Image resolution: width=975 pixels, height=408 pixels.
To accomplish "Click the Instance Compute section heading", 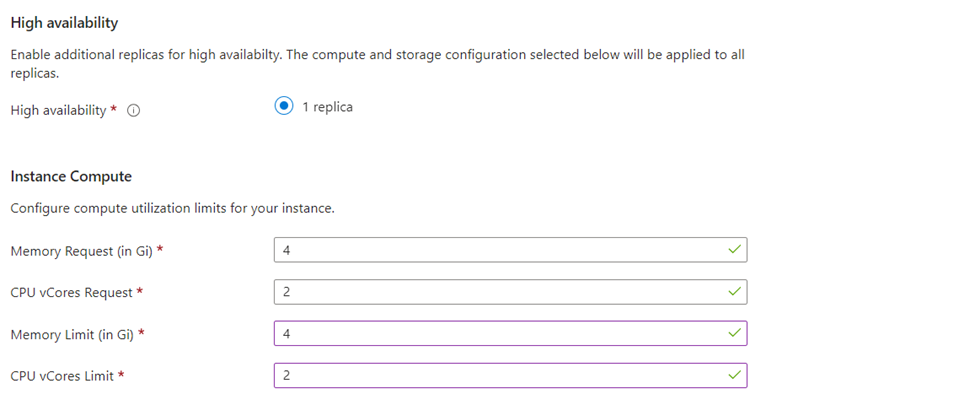I will tap(72, 177).
